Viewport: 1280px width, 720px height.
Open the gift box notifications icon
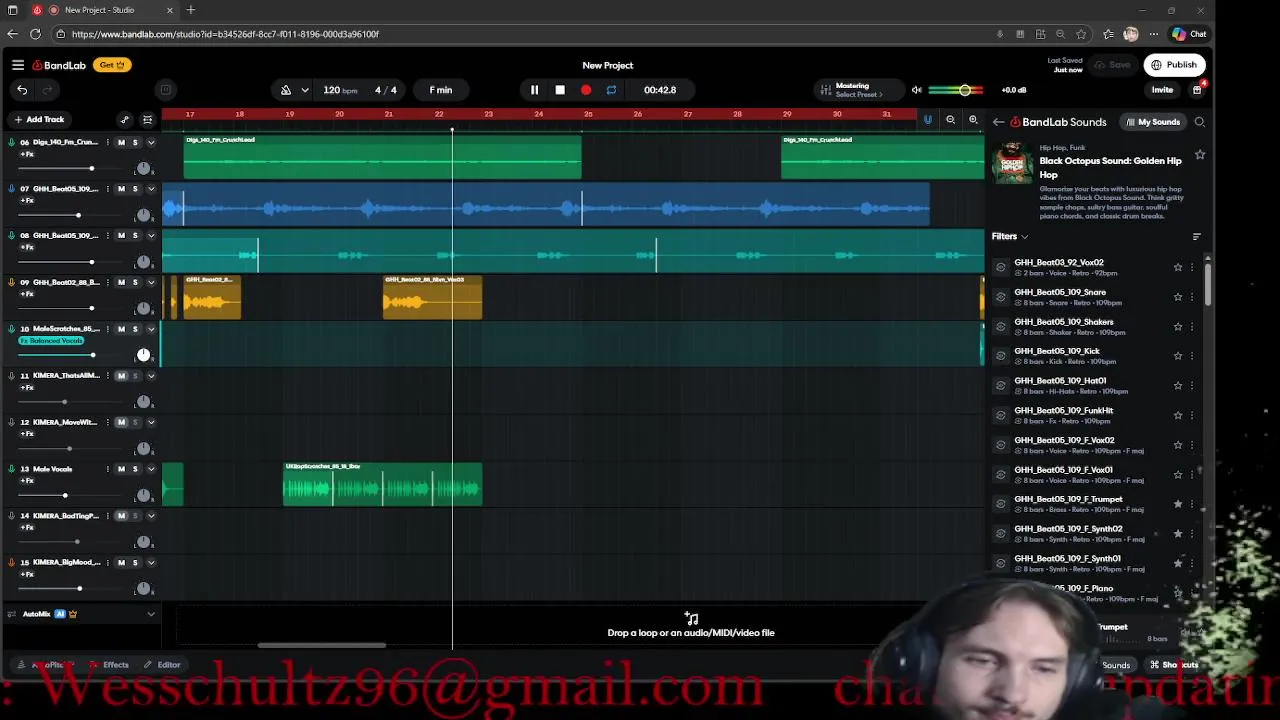[x=1197, y=90]
